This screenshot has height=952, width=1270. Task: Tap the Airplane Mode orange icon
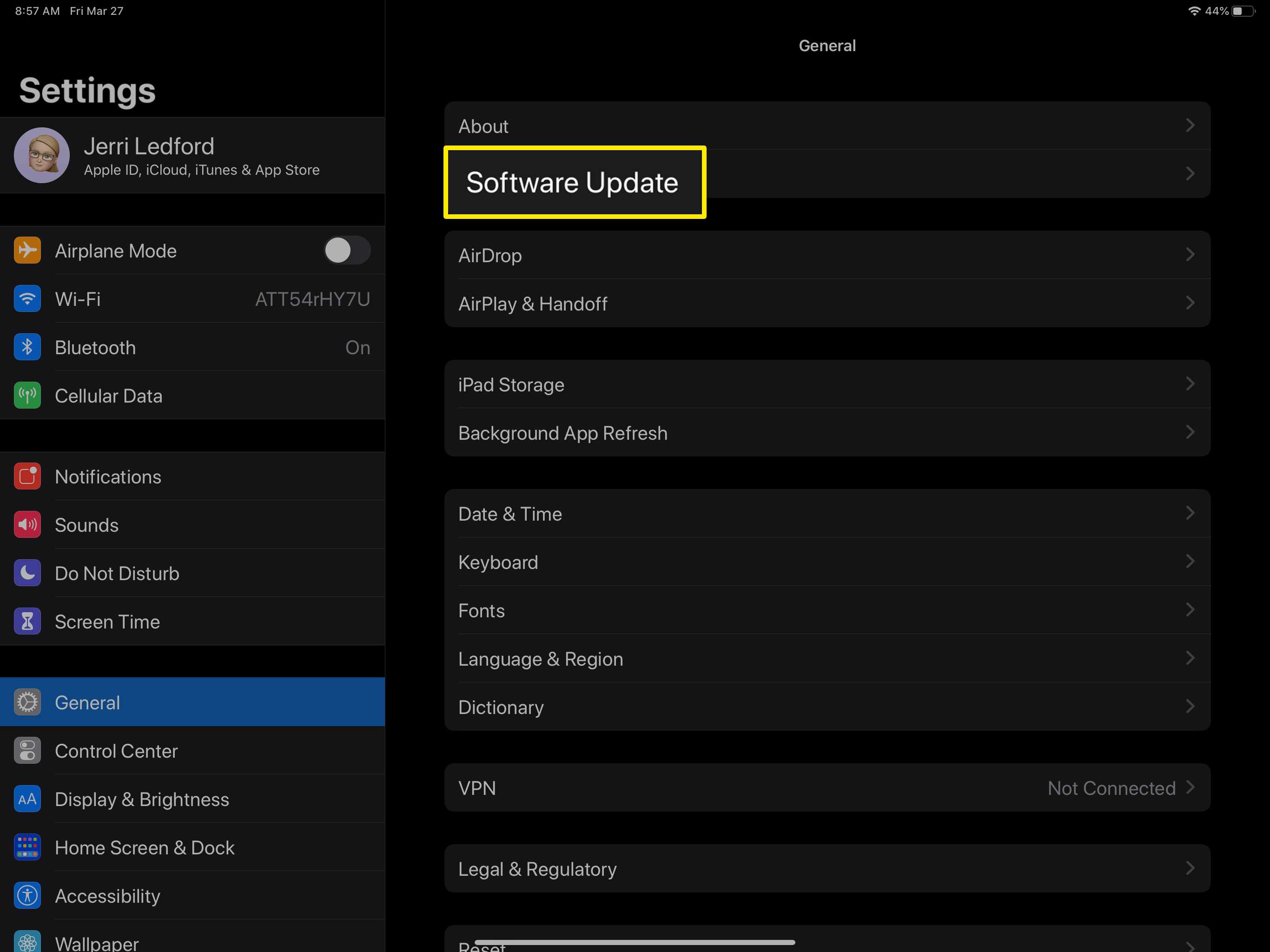27,251
